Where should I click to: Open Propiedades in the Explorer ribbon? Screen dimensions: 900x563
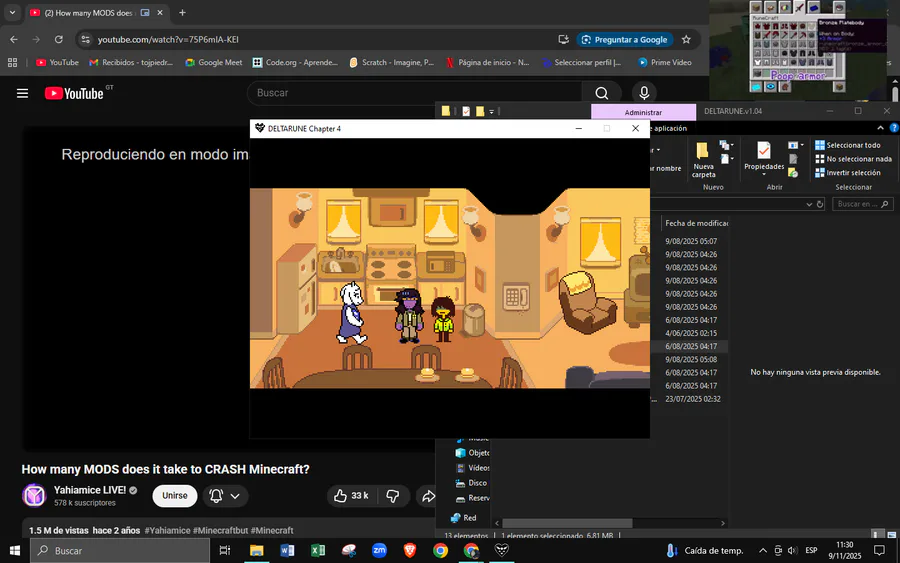click(763, 160)
